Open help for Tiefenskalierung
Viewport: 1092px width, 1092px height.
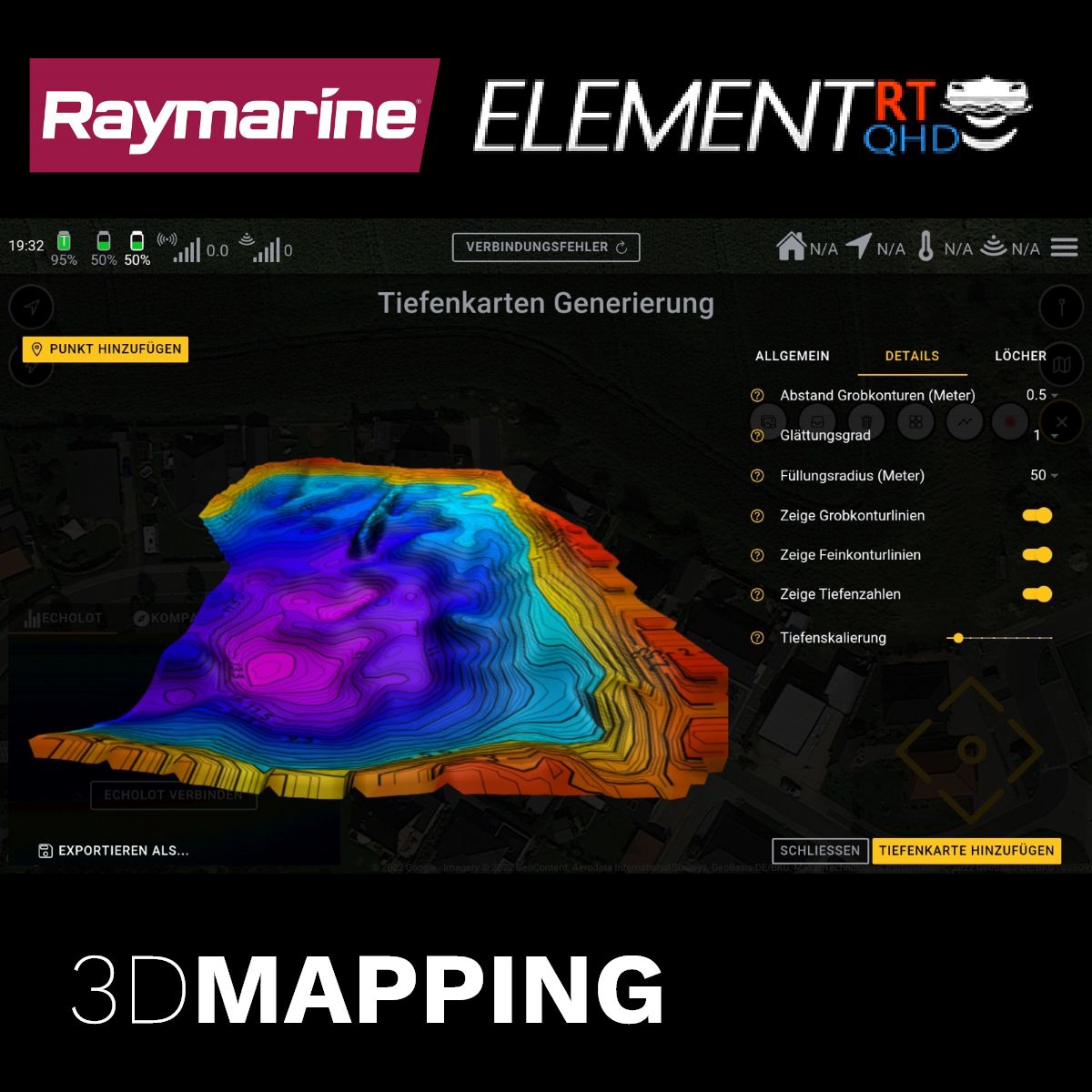click(x=757, y=638)
